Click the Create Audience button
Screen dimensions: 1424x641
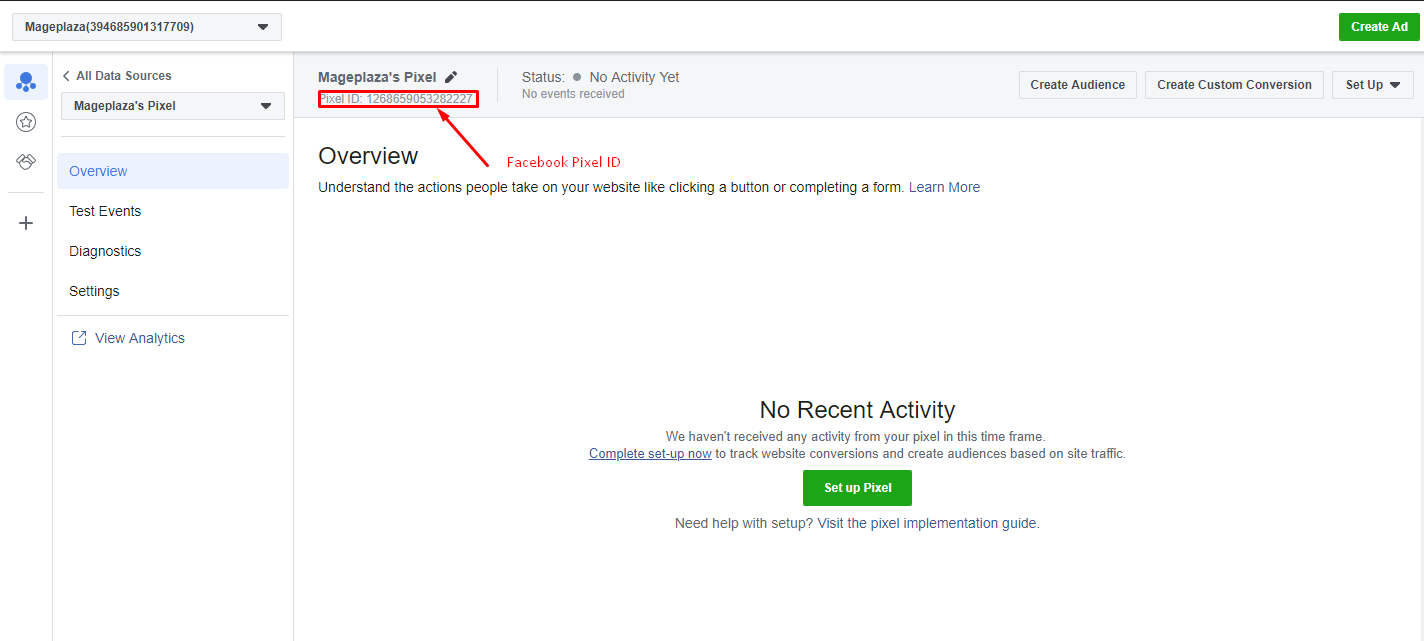pyautogui.click(x=1077, y=85)
